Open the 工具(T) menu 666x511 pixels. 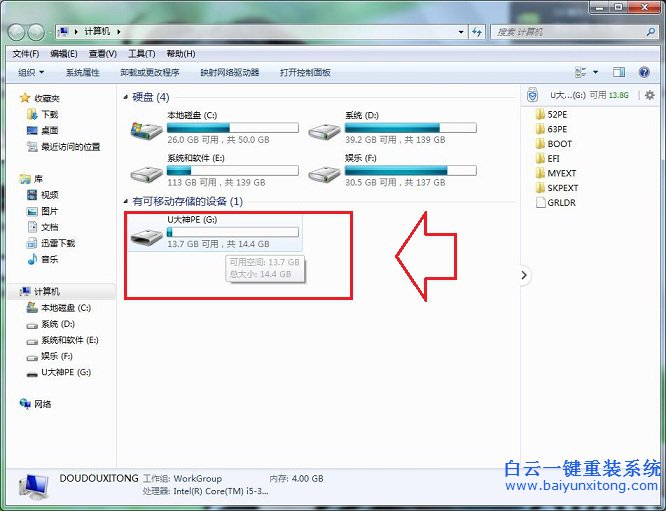tap(142, 54)
